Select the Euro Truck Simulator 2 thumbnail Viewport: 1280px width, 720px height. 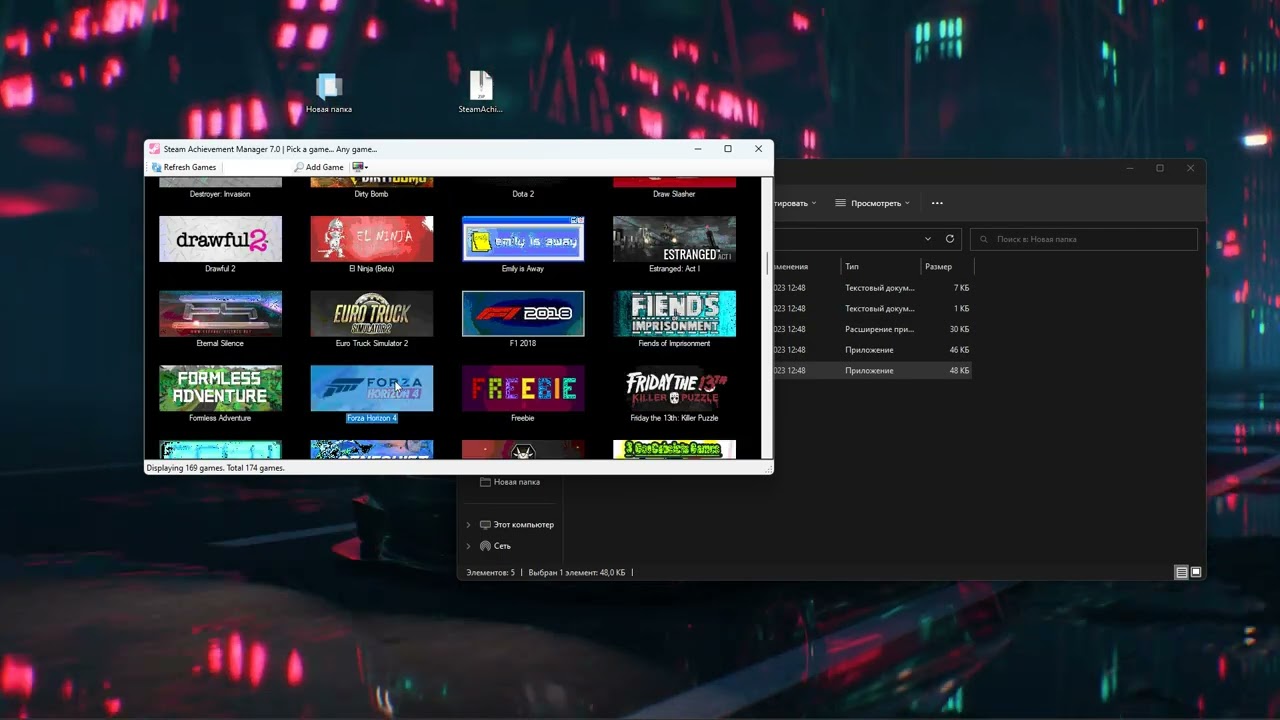(x=371, y=314)
